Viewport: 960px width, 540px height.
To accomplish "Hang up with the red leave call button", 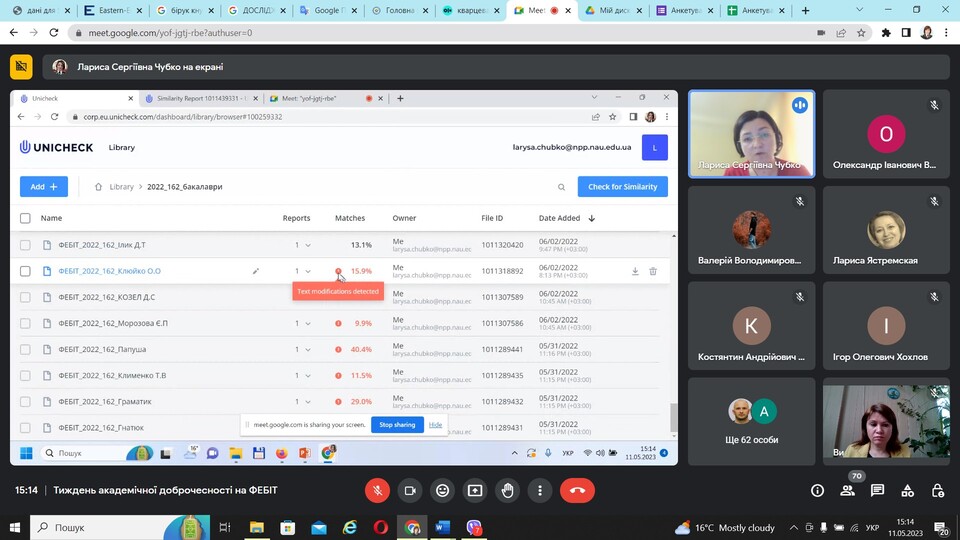I will 577,490.
